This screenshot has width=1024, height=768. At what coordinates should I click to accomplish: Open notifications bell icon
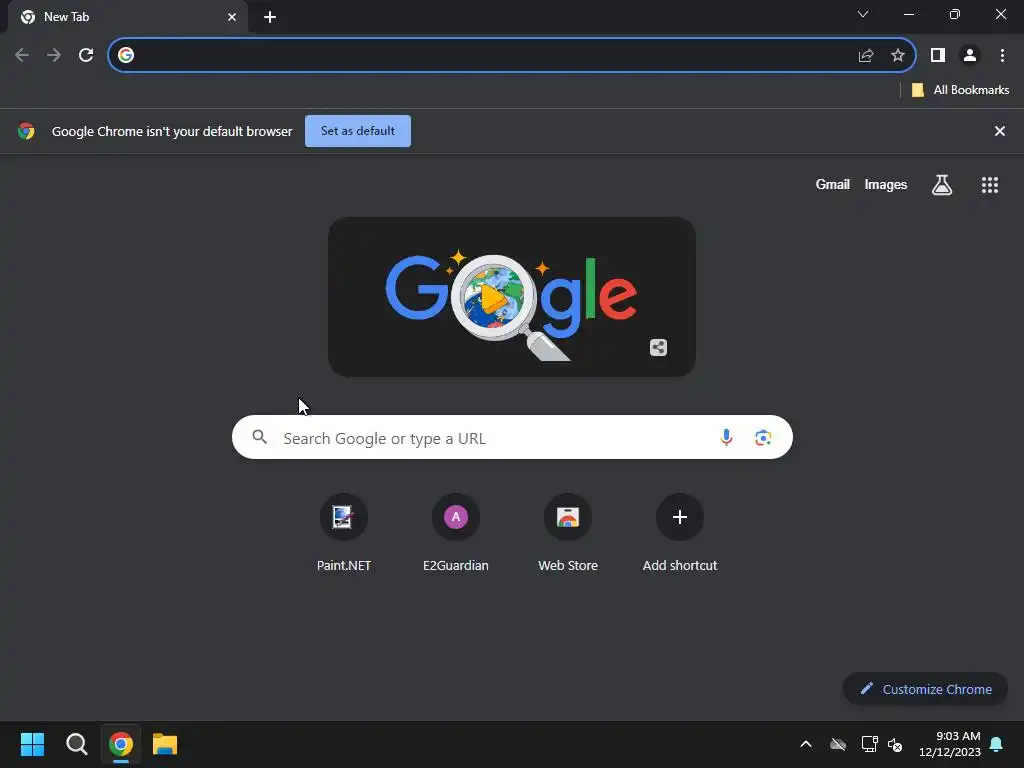(x=997, y=744)
